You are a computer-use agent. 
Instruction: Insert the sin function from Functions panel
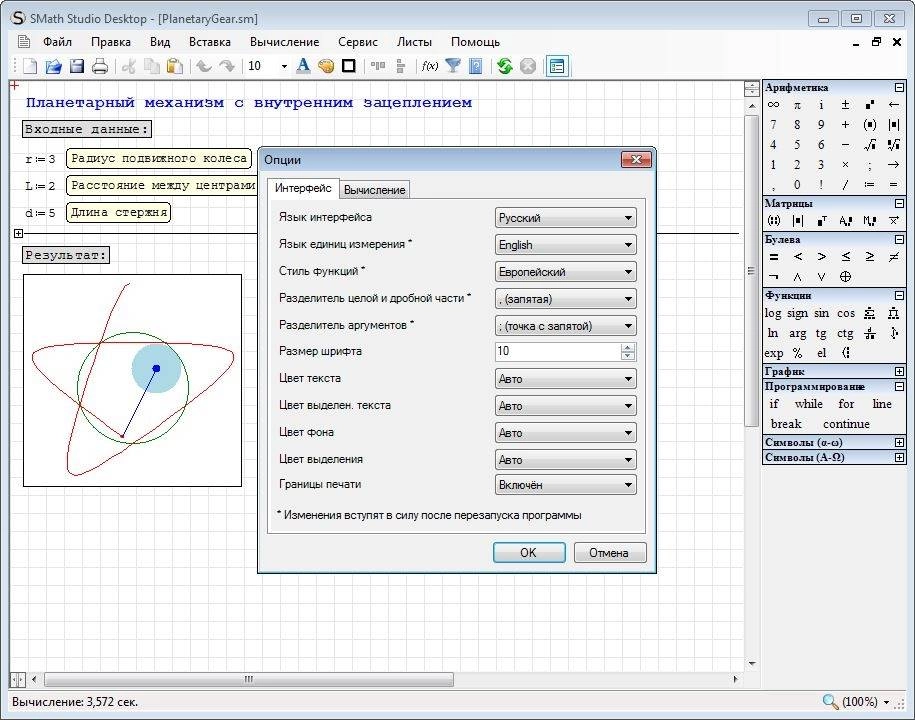coord(821,313)
